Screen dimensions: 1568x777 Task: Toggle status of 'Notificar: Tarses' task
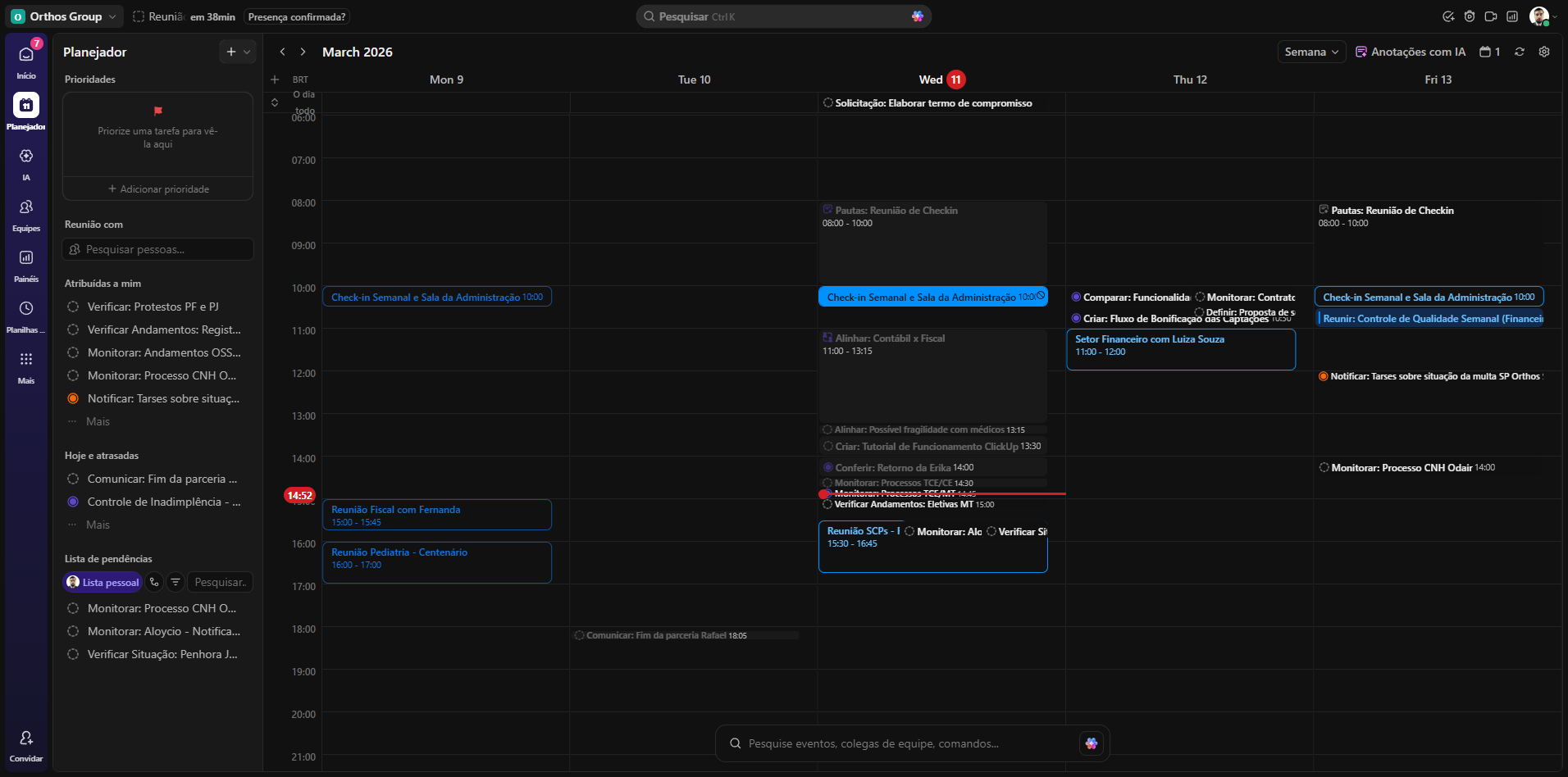[73, 398]
